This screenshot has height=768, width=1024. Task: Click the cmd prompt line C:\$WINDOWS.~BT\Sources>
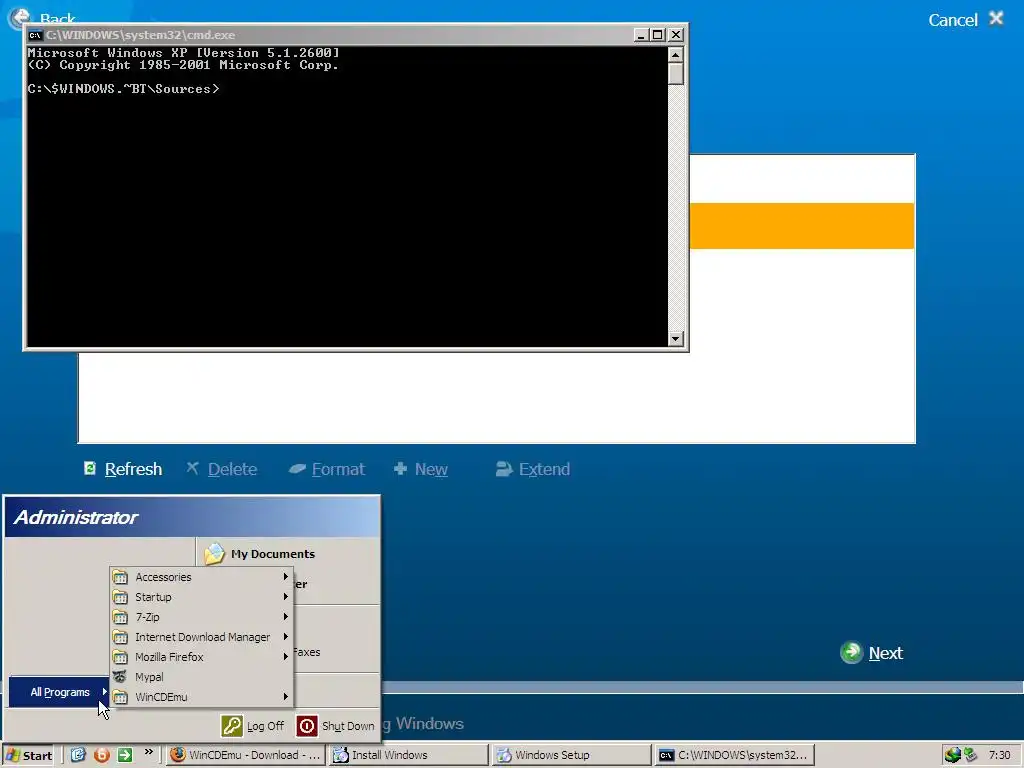123,89
